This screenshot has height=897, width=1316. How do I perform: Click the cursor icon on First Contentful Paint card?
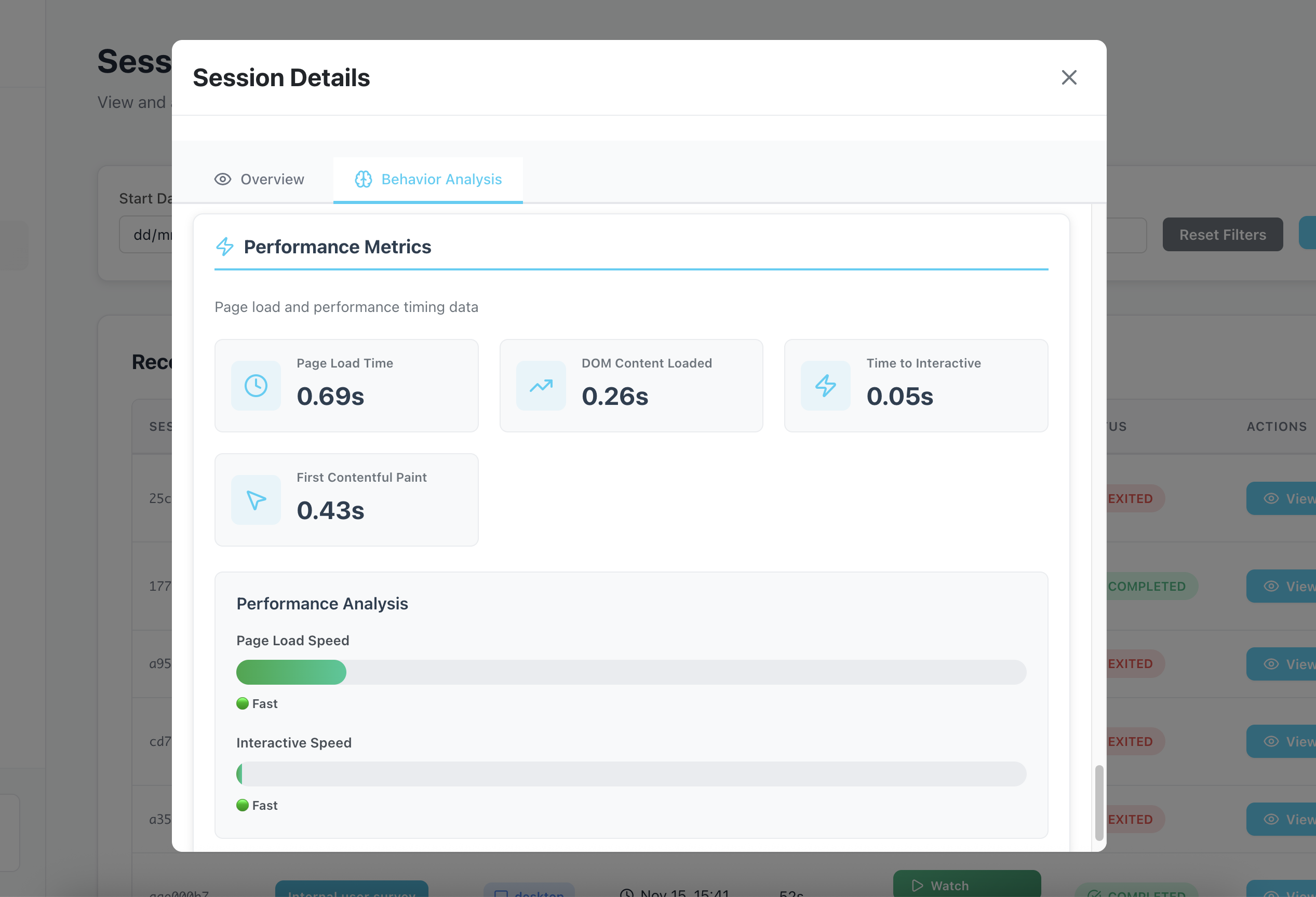coord(256,500)
